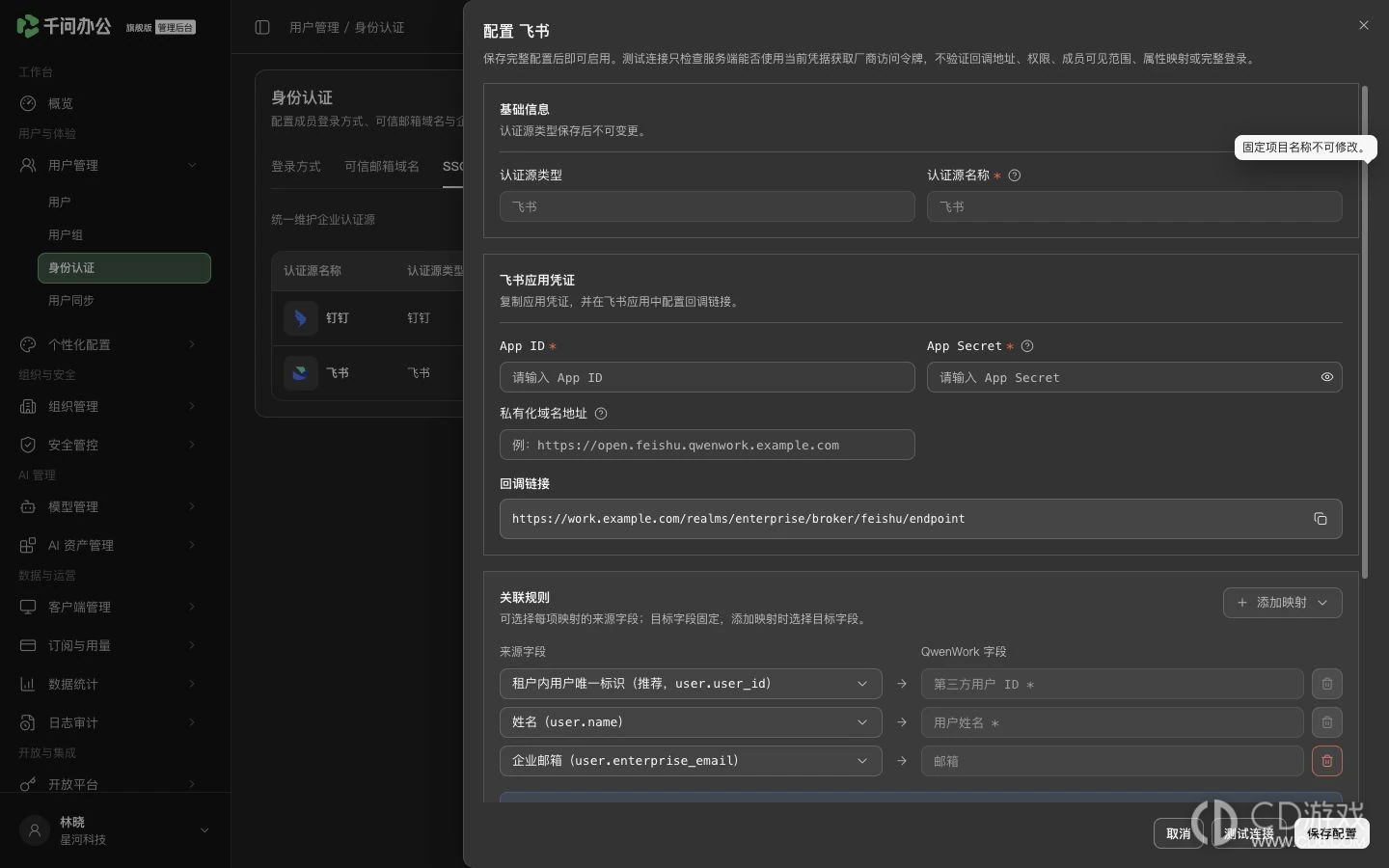Screen dimensions: 1389x868
Task: Click the 私有化域名地址 input field
Action: coord(707,445)
